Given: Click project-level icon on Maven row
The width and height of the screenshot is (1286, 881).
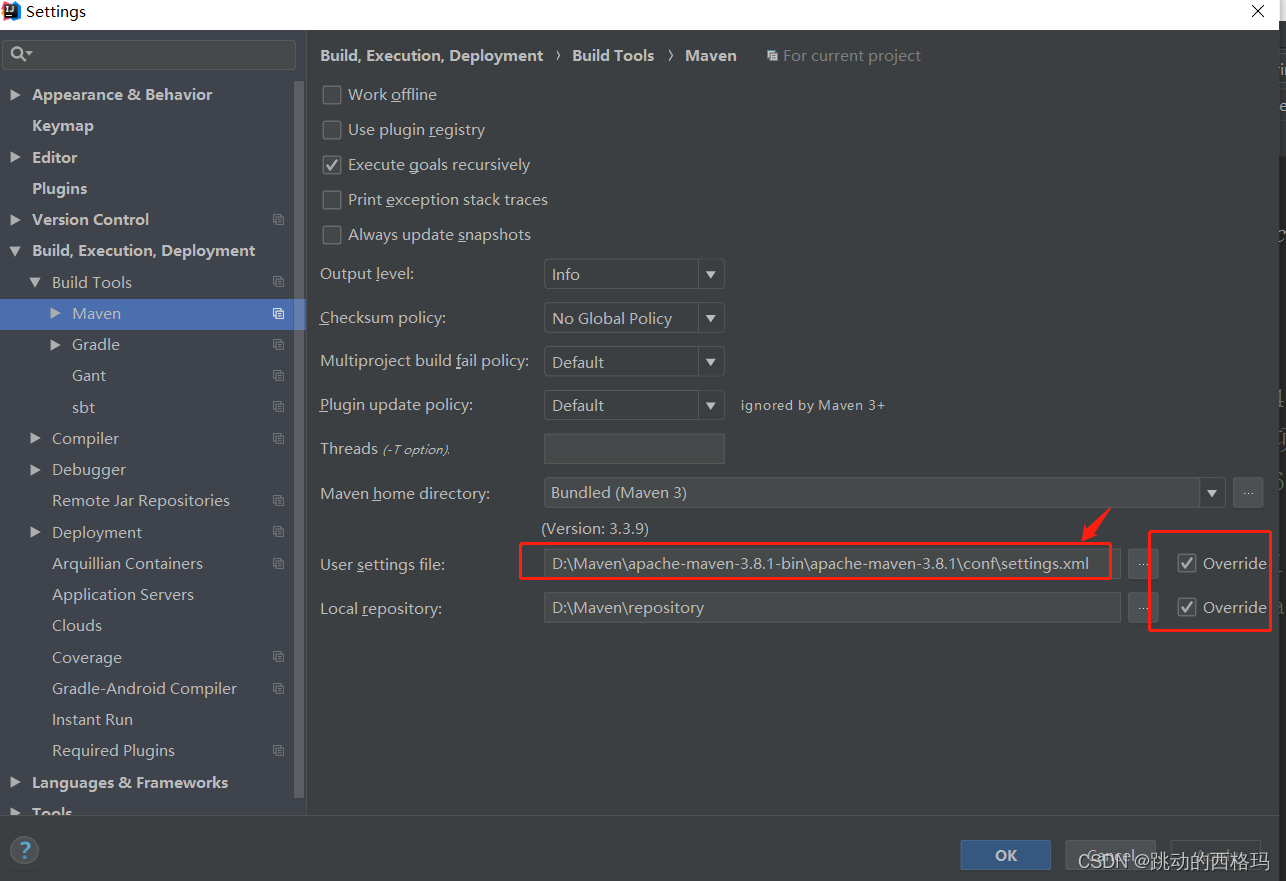Looking at the screenshot, I should (278, 314).
